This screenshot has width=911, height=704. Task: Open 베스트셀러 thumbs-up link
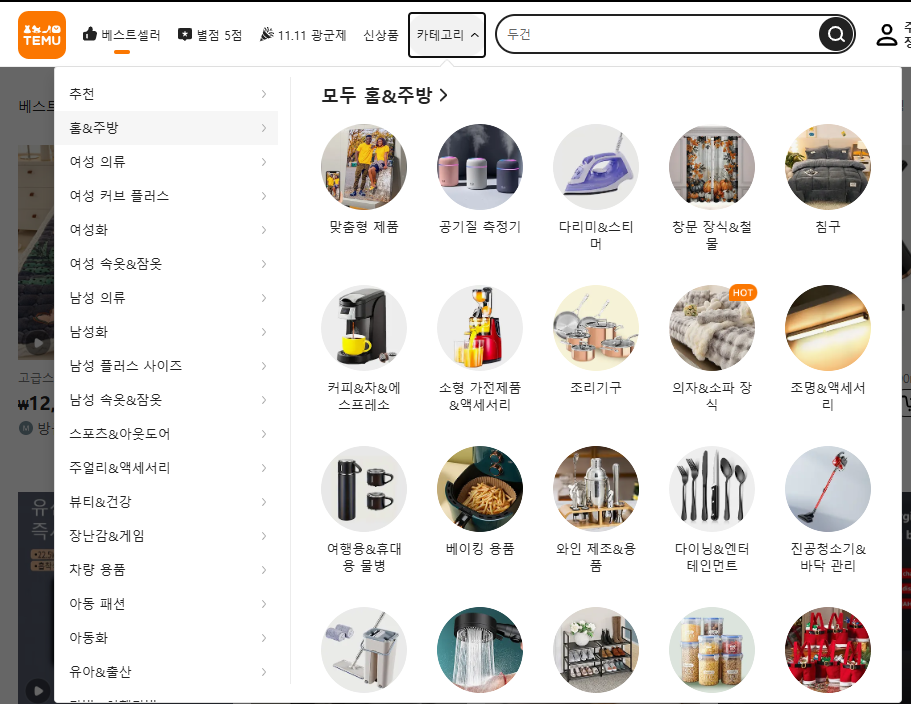click(121, 35)
